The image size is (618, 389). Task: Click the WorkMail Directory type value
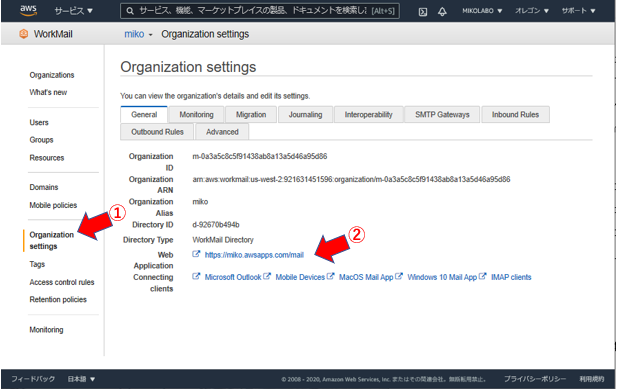click(223, 240)
